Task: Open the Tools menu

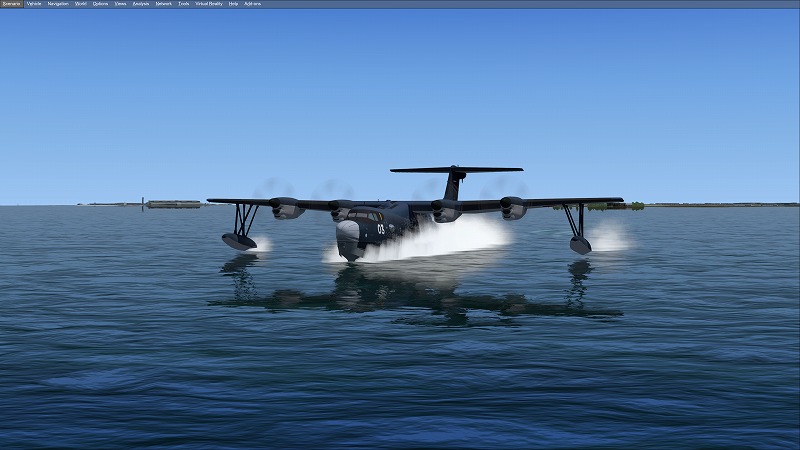Action: click(184, 4)
